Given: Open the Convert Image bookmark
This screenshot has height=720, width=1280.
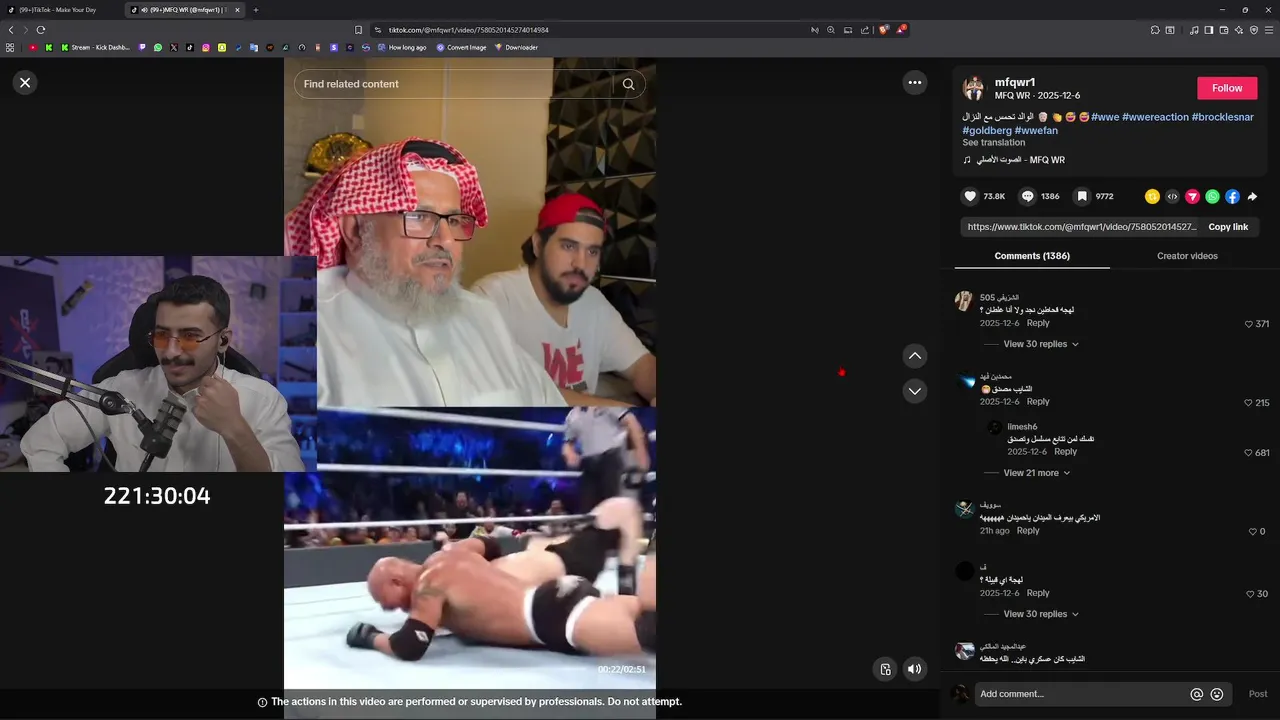Looking at the screenshot, I should pos(461,47).
